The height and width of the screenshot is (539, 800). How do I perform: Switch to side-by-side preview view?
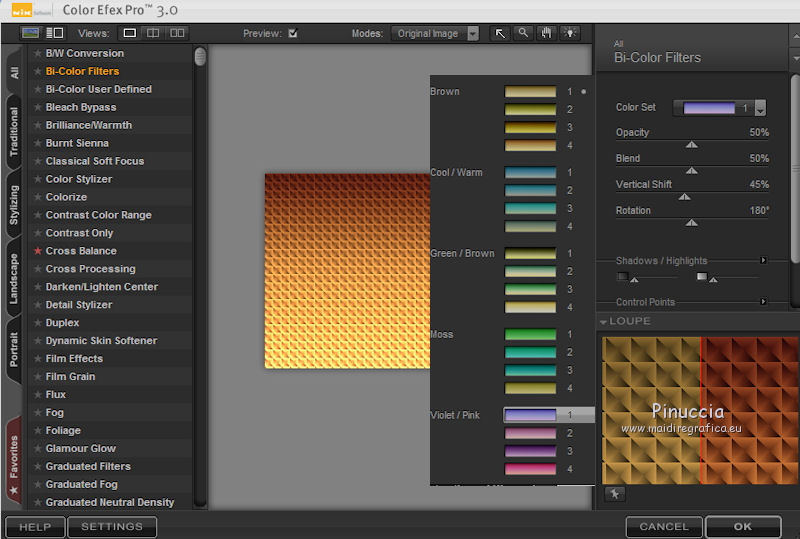pos(177,33)
